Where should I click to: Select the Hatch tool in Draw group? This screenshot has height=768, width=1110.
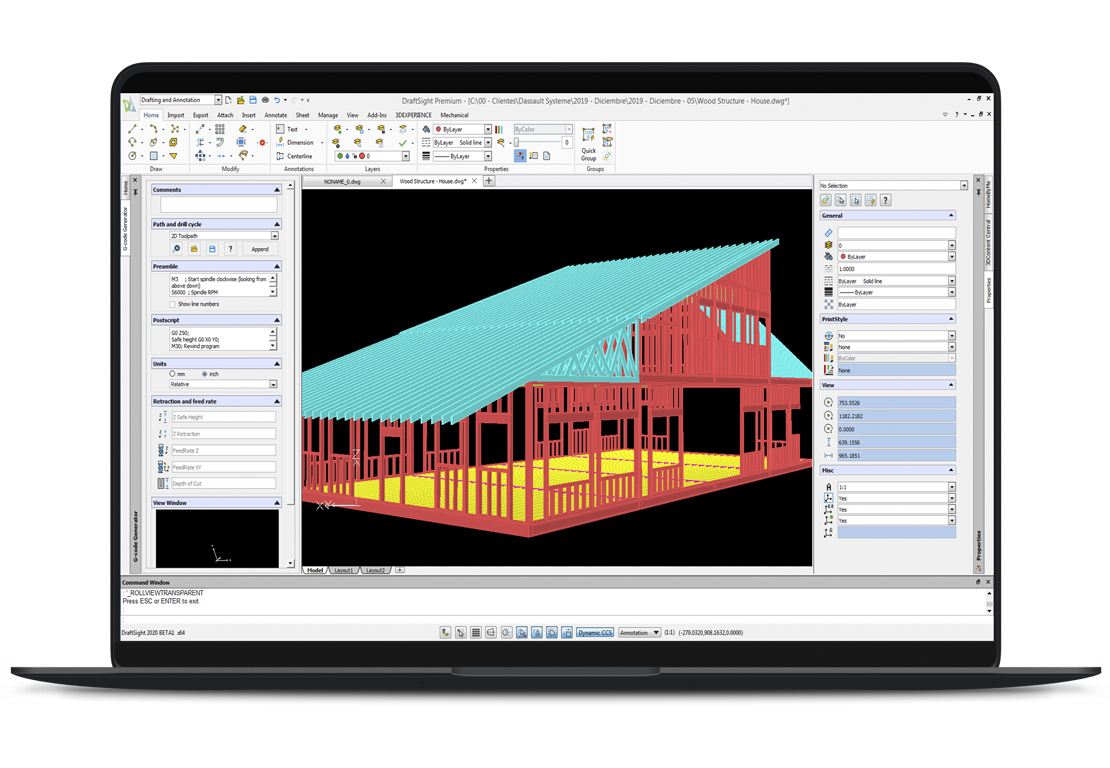[154, 156]
